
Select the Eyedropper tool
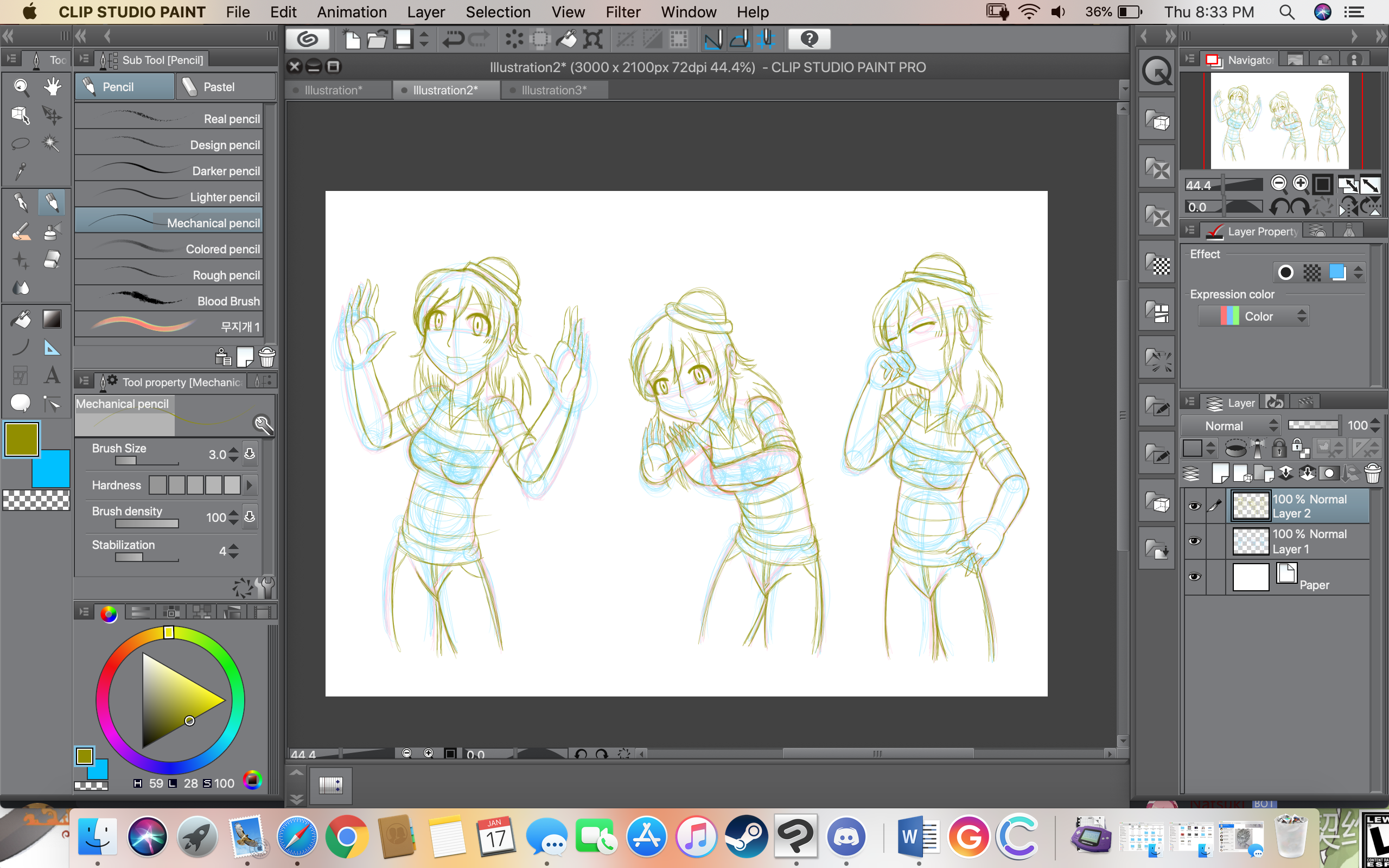(21, 171)
